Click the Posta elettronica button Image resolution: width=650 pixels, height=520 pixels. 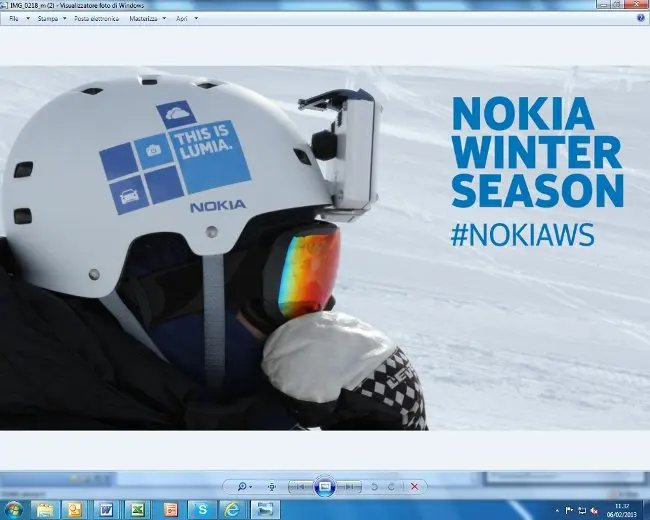coord(97,19)
